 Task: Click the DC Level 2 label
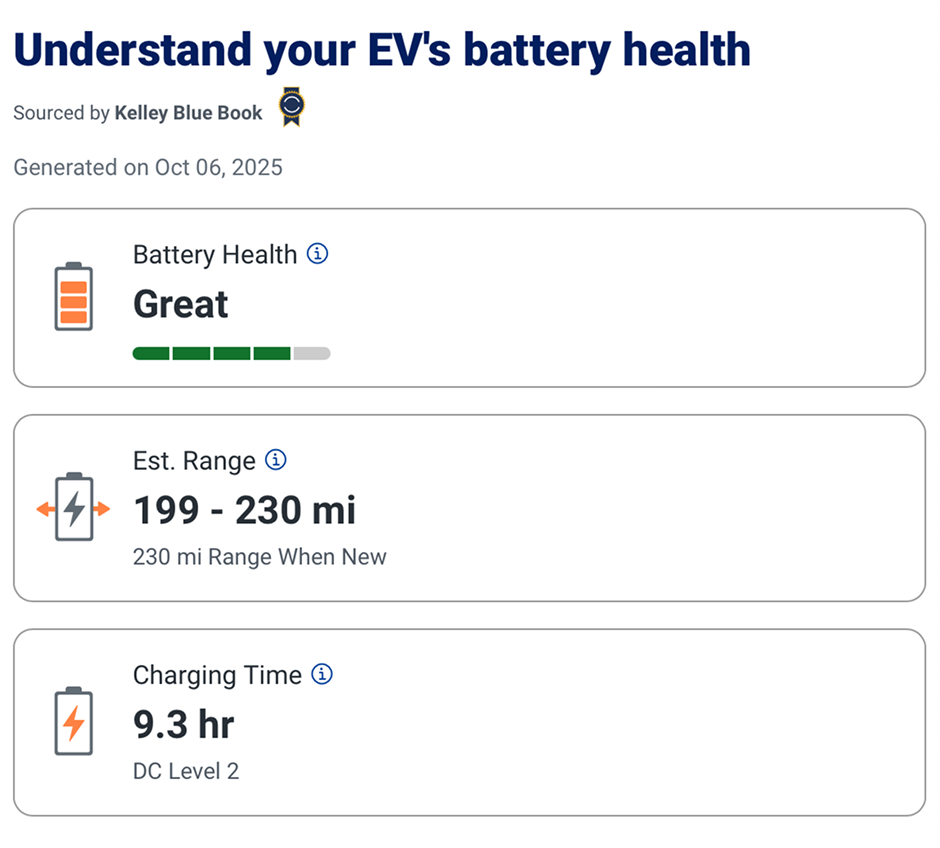click(x=186, y=771)
